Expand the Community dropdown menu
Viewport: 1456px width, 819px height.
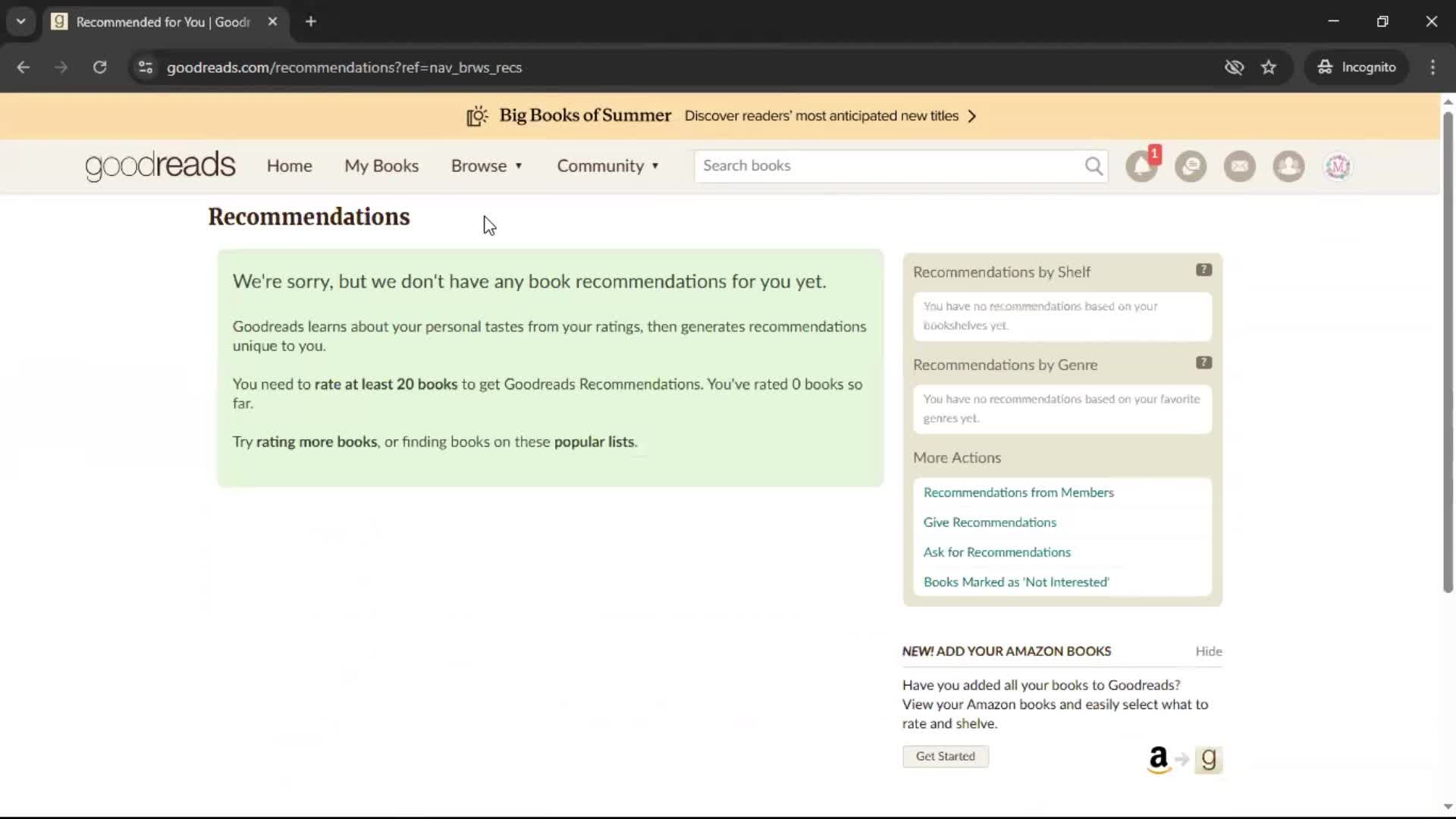[608, 166]
